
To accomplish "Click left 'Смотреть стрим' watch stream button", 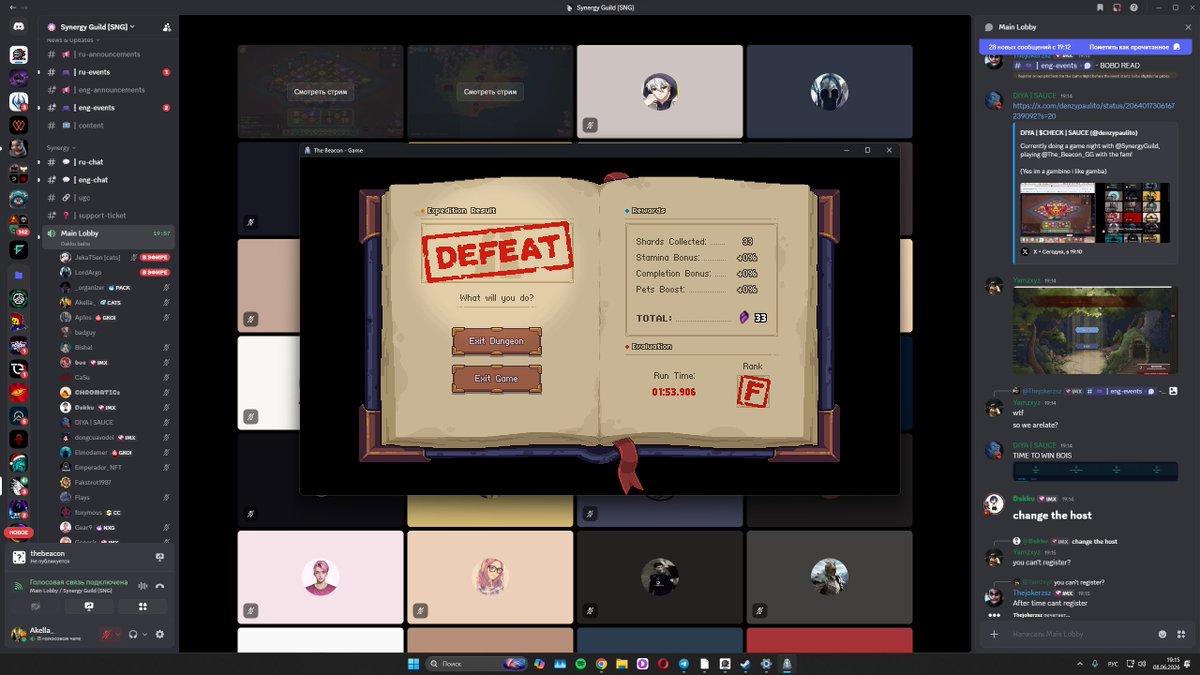I will coord(321,92).
